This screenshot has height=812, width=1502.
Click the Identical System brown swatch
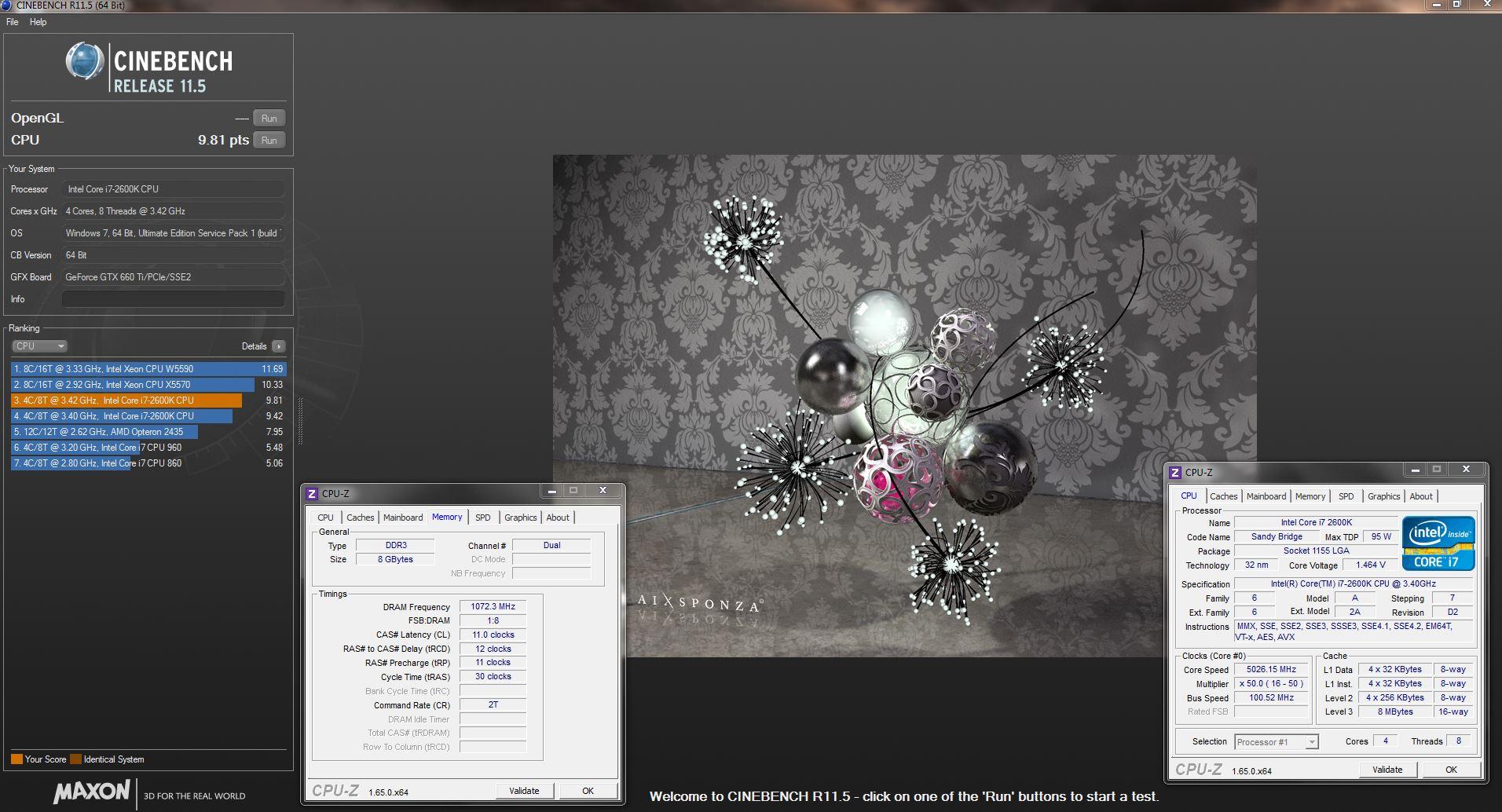[x=75, y=759]
